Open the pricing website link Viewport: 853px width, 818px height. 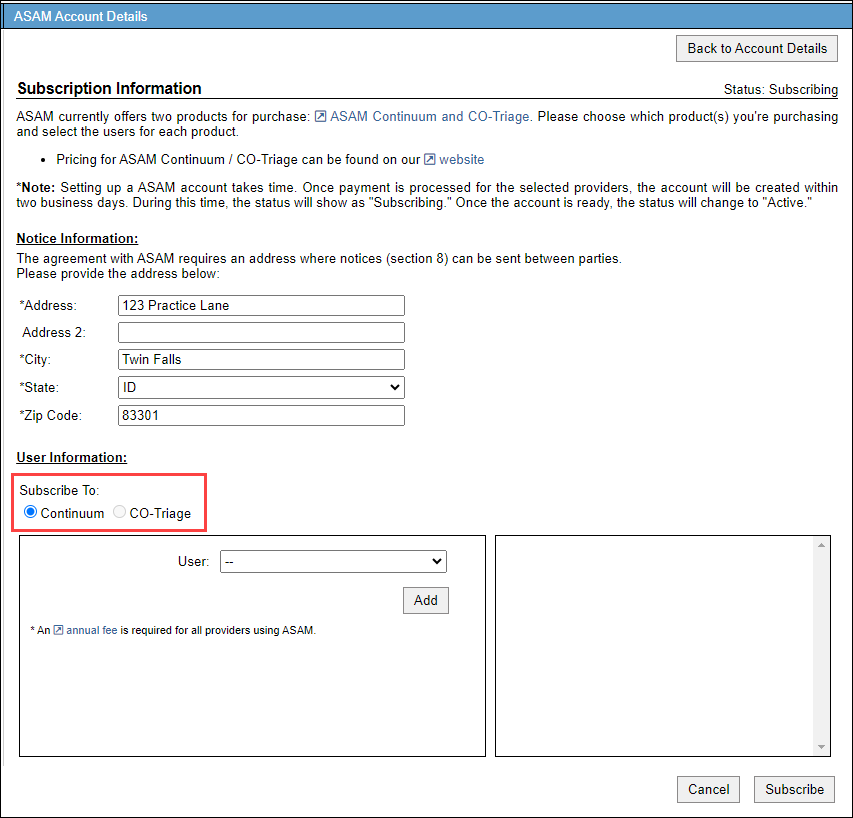tap(461, 159)
